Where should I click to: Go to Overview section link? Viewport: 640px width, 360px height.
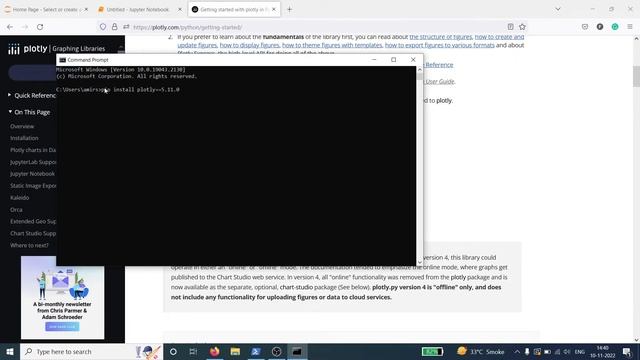click(22, 127)
